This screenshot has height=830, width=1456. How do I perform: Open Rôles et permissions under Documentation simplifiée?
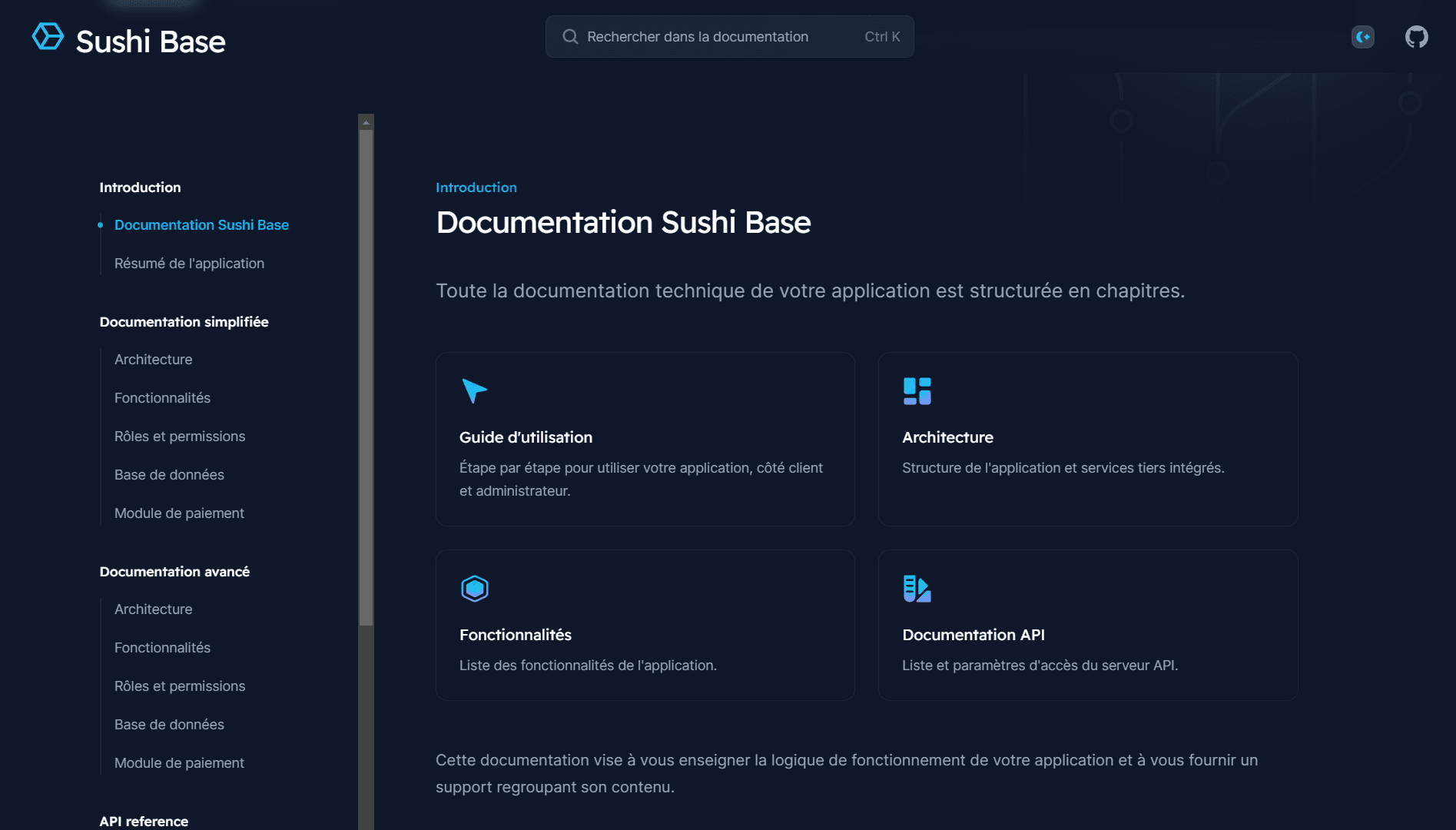(180, 437)
